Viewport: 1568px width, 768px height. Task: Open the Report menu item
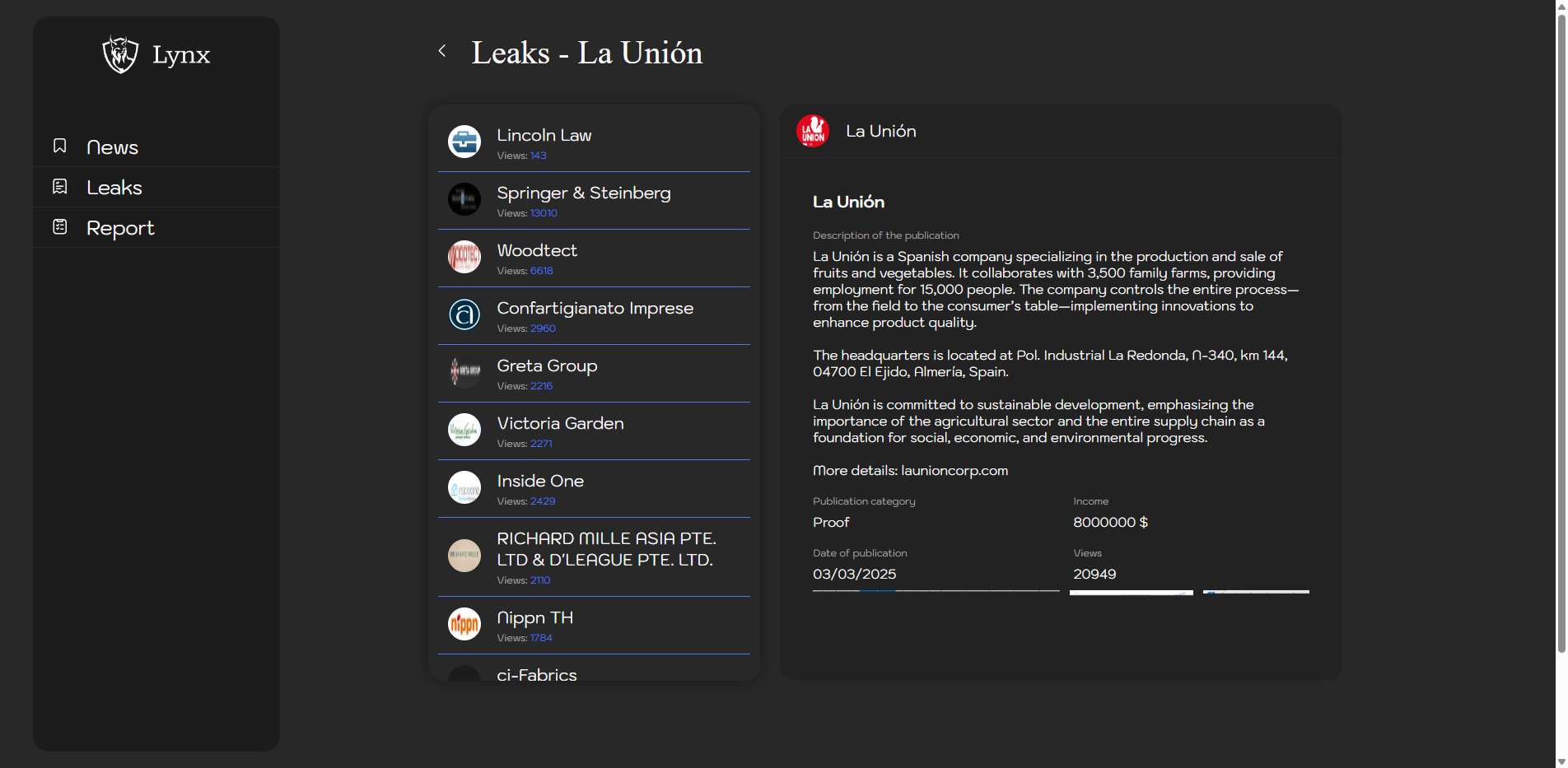120,228
